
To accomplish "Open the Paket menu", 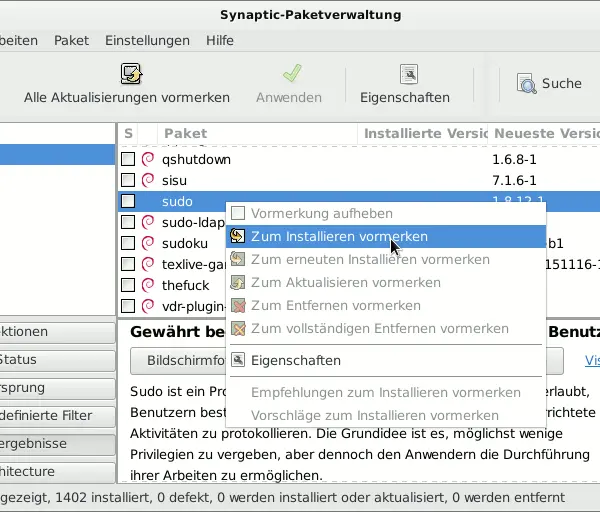I will pos(71,41).
